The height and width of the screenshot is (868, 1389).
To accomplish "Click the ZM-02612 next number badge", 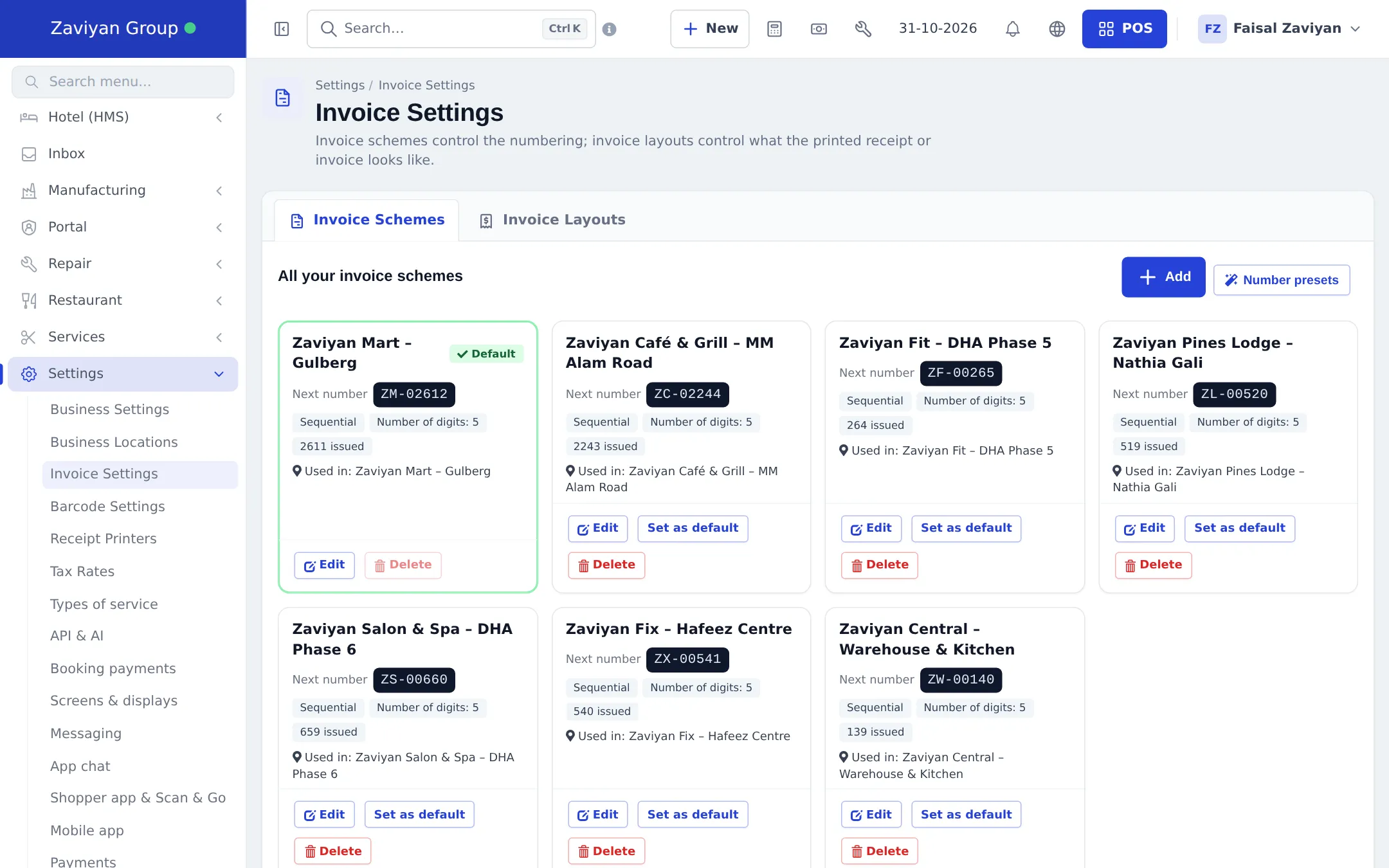I will coord(414,395).
